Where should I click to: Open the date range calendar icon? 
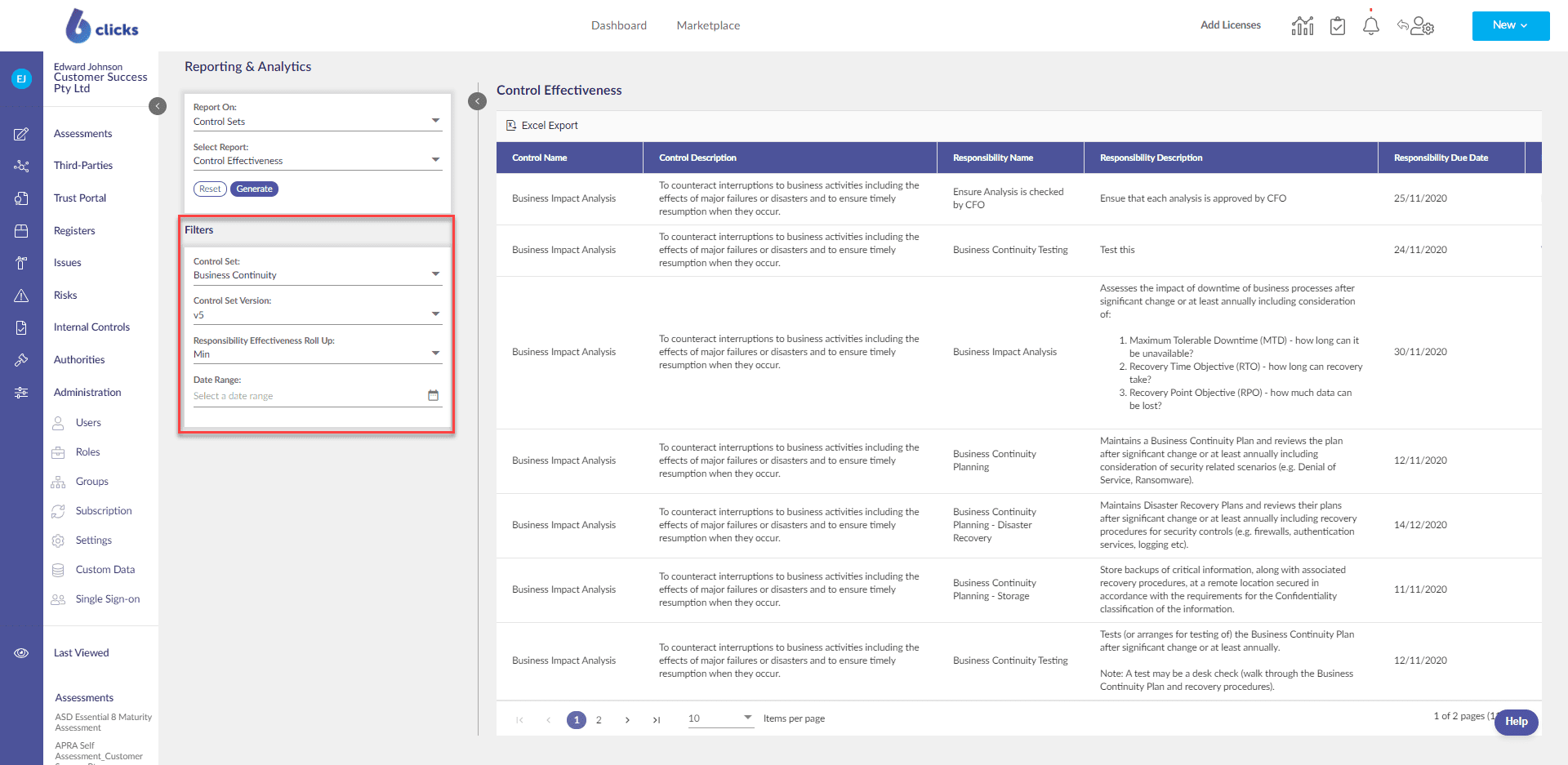point(433,396)
